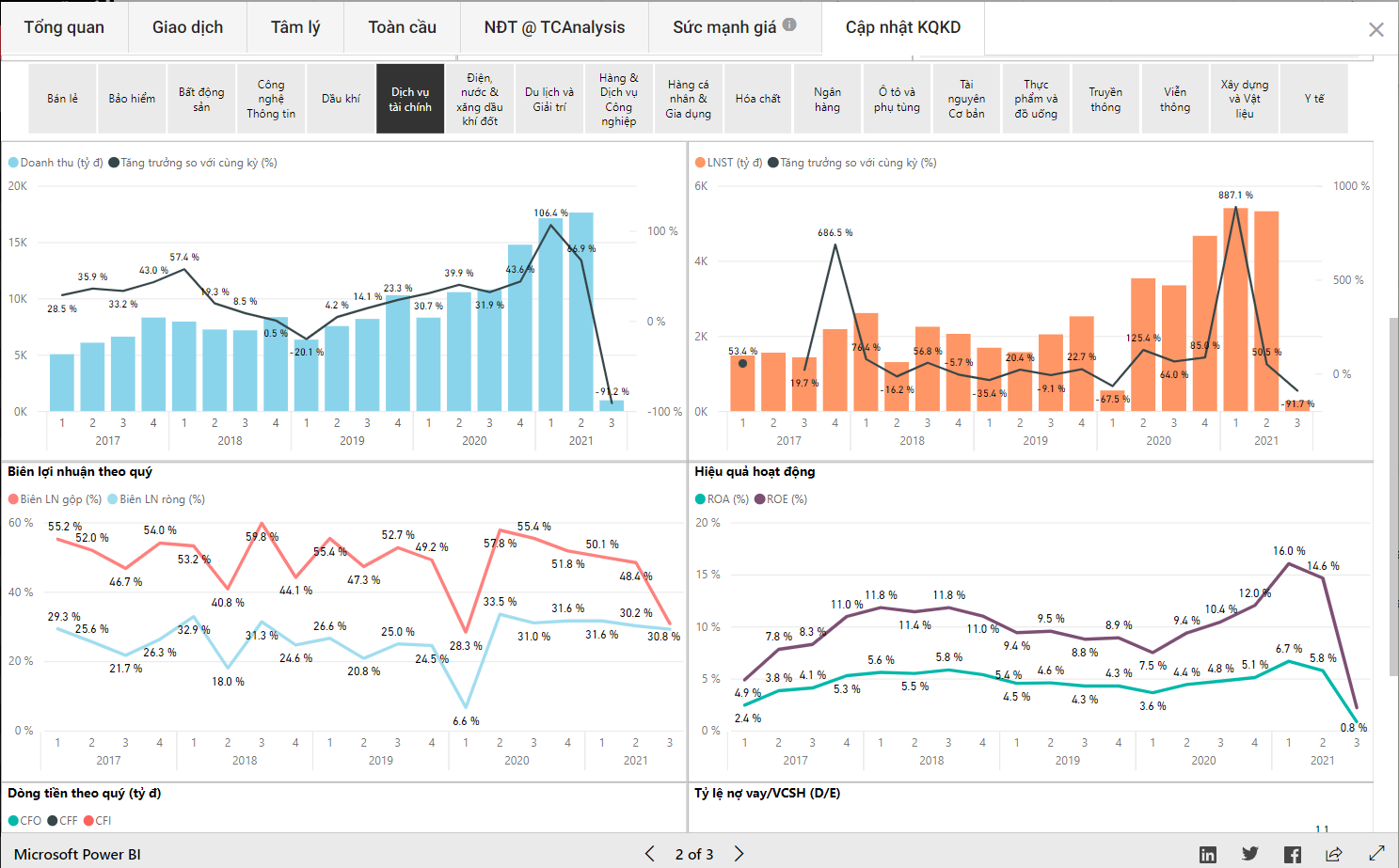
Task: Select the Ô tô và phụ tùng sector
Action: coord(898,99)
